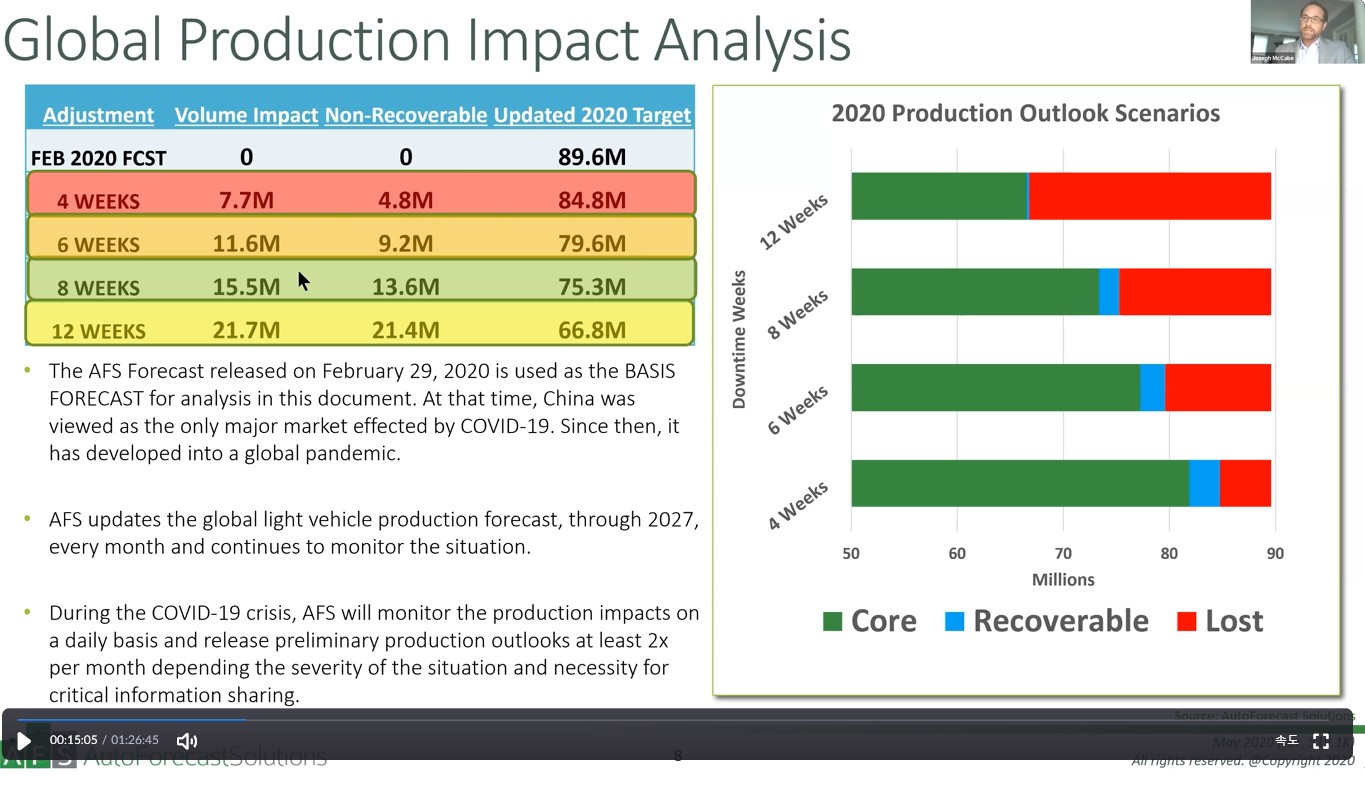The image size is (1365, 792).
Task: Click the Updated 2020 Target header
Action: tap(592, 115)
